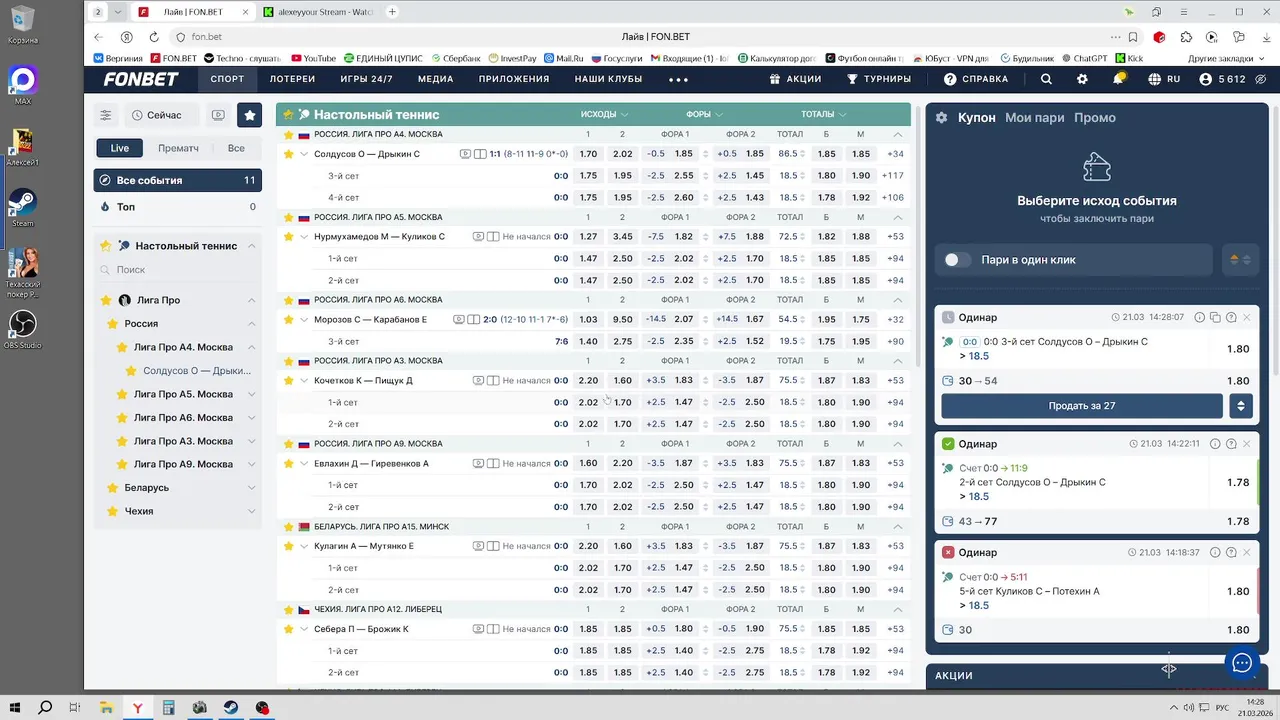Open the odds change arrows setting in coupon
The image size is (1280, 720).
(x=1240, y=260)
